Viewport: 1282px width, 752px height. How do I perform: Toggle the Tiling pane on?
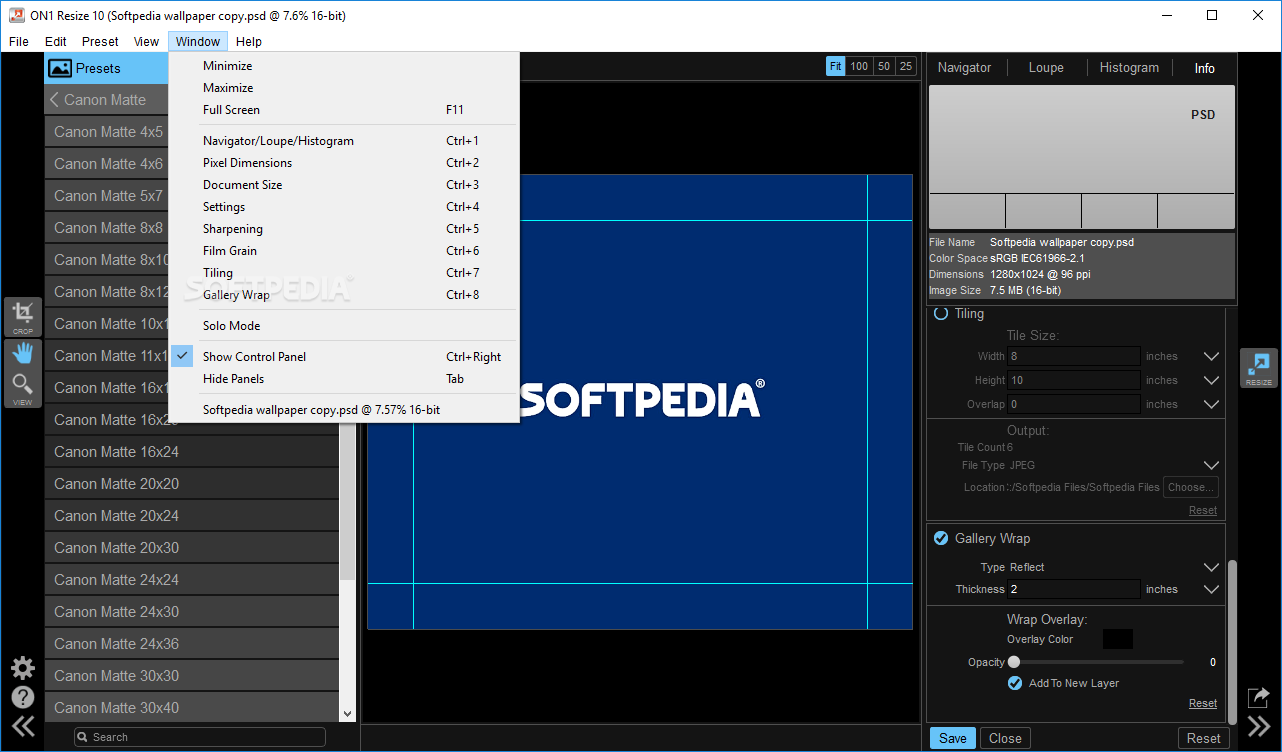(x=941, y=313)
